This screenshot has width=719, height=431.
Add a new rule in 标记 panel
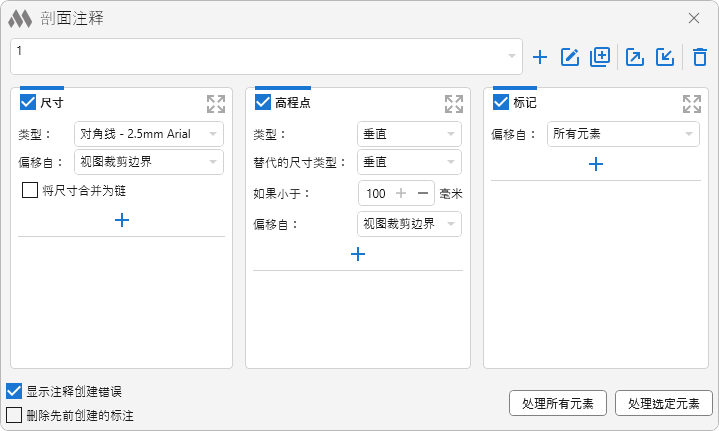click(596, 164)
